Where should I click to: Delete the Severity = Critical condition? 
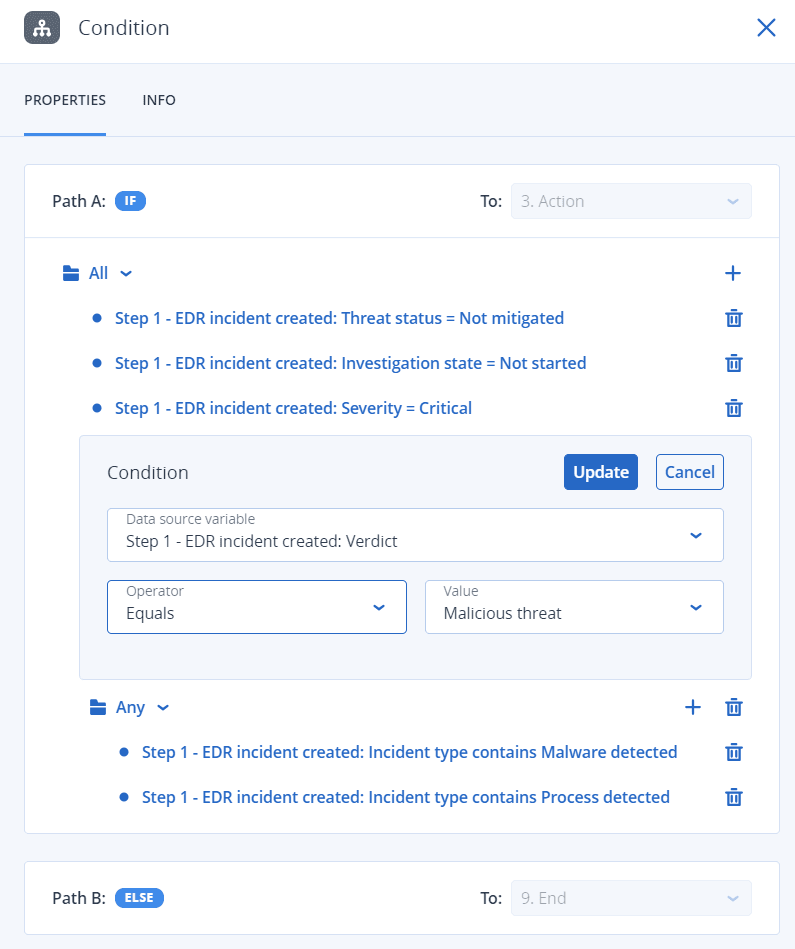click(733, 408)
